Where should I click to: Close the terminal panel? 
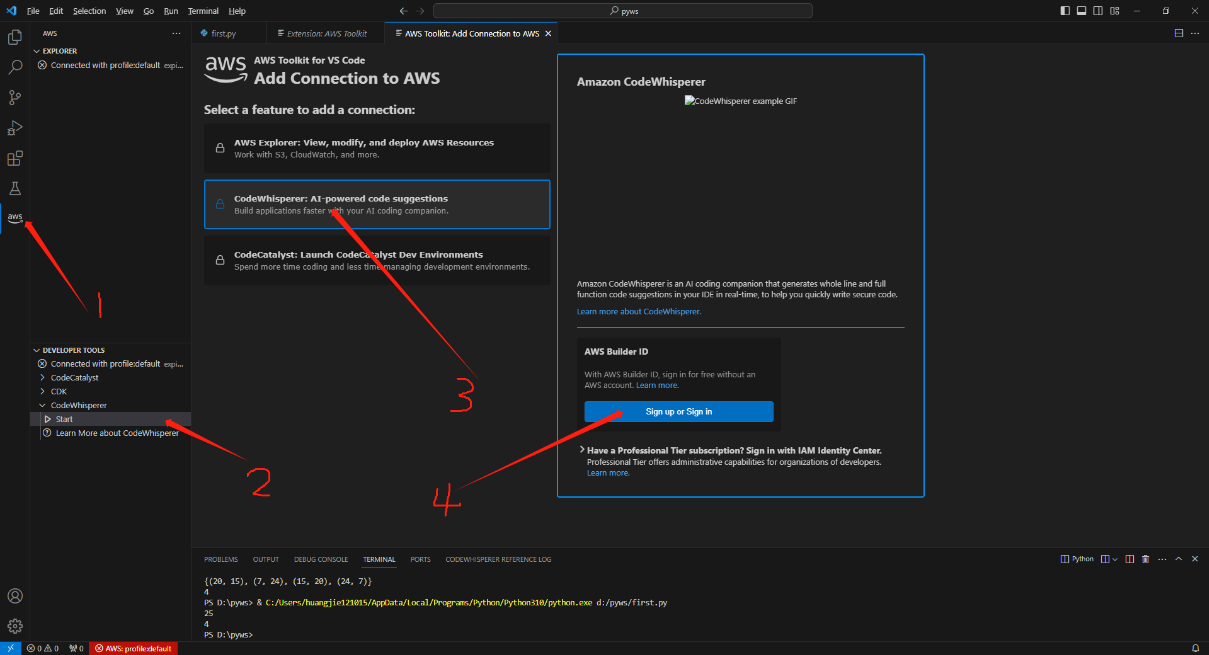point(1194,559)
